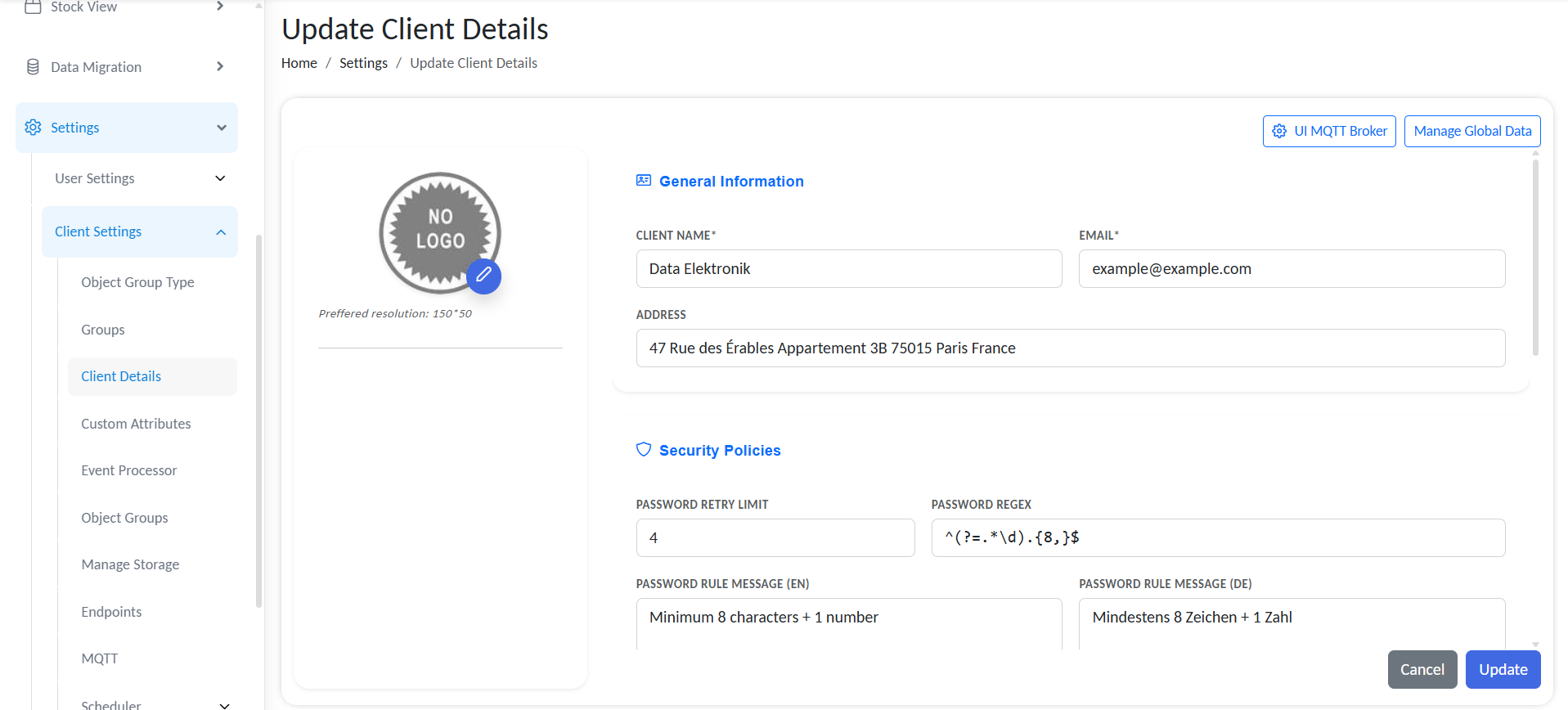This screenshot has height=710, width=1568.
Task: Click the NO LOGO placeholder image
Action: click(439, 231)
